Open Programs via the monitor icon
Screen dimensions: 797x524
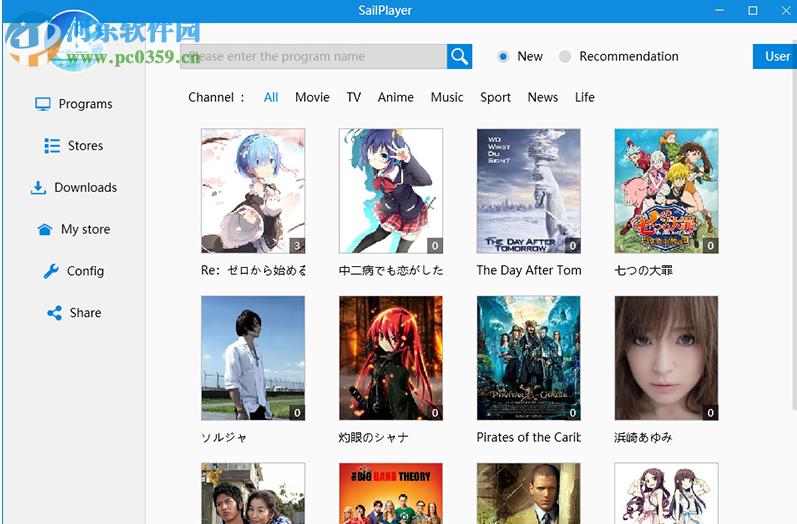[43, 104]
